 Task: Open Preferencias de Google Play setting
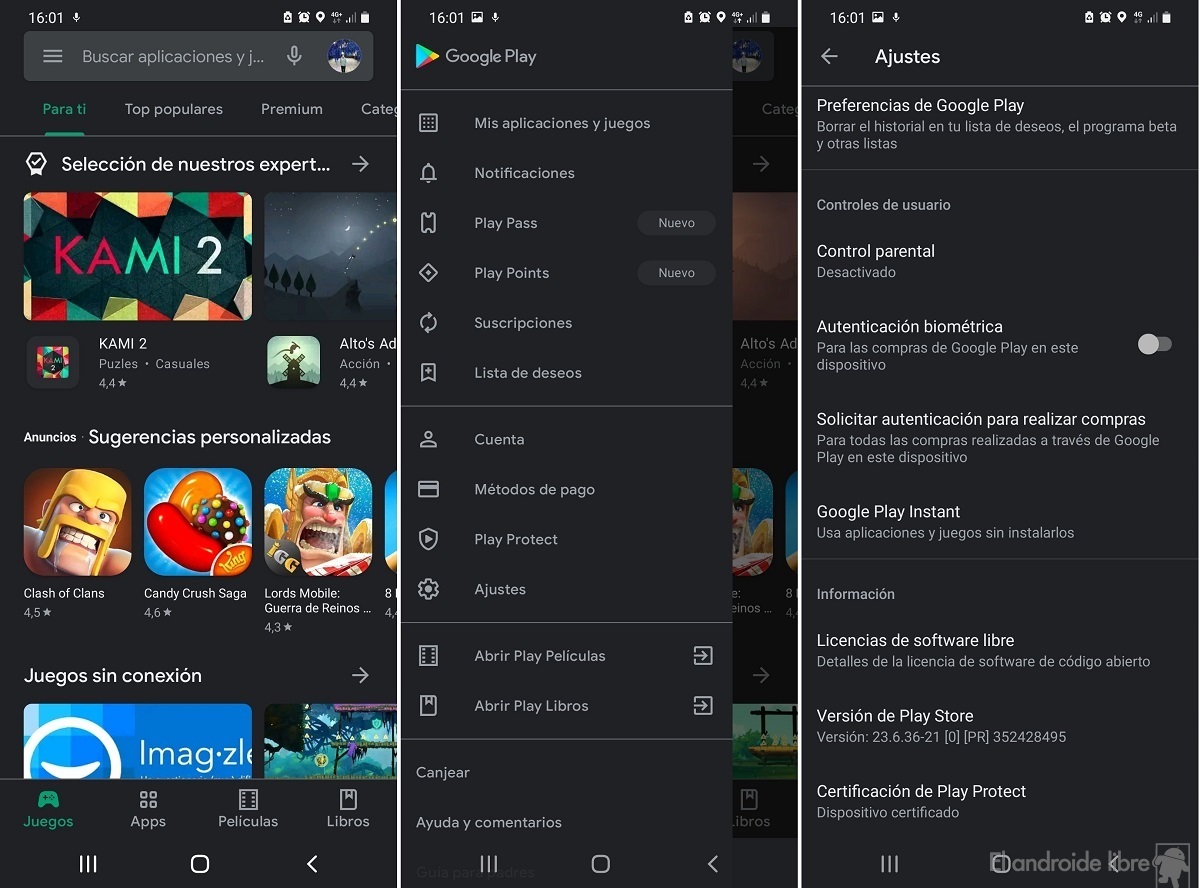(x=1000, y=124)
